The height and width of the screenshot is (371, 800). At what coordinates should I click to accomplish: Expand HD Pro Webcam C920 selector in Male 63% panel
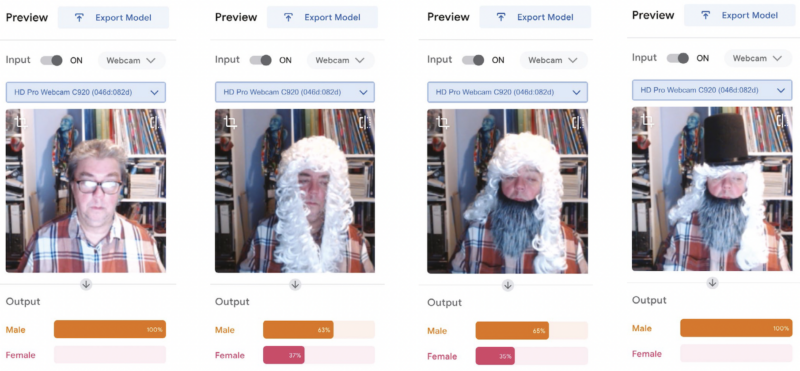click(x=295, y=92)
